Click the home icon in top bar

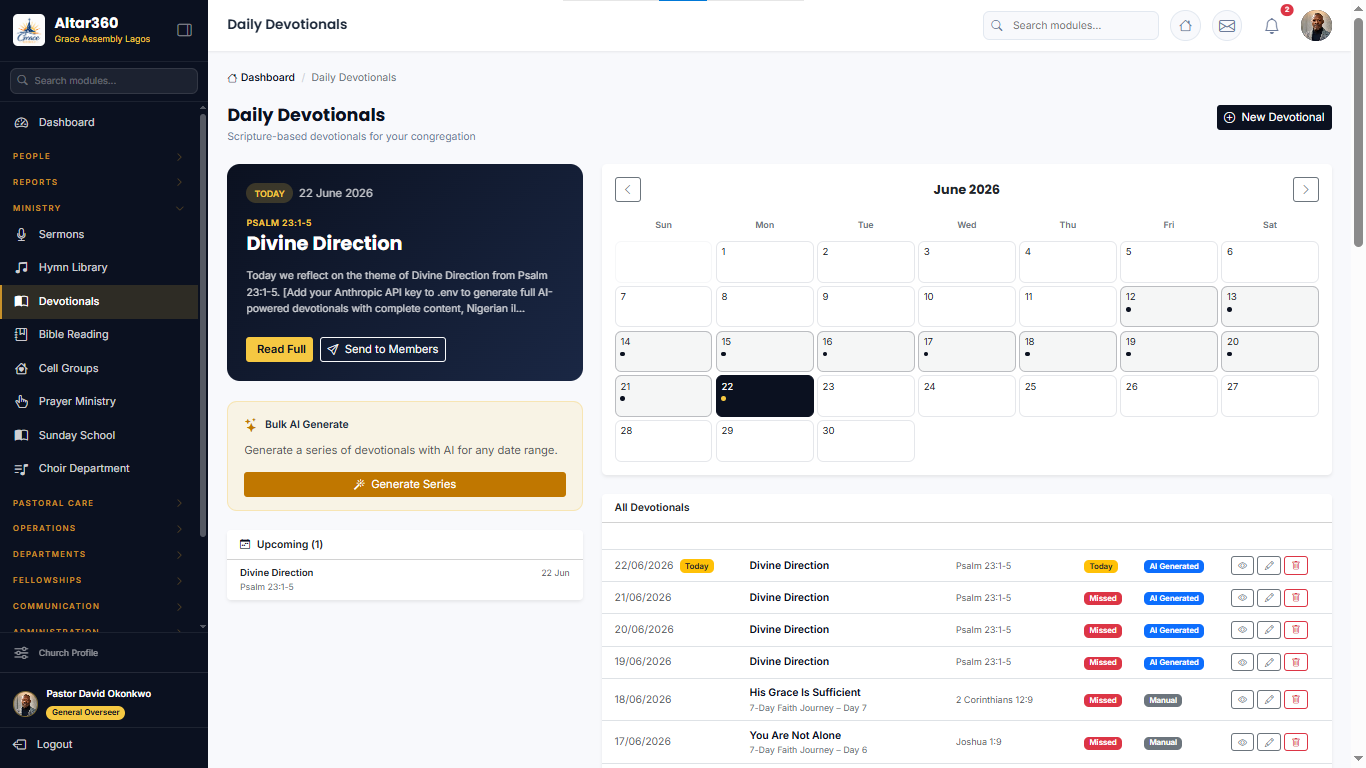pyautogui.click(x=1185, y=26)
